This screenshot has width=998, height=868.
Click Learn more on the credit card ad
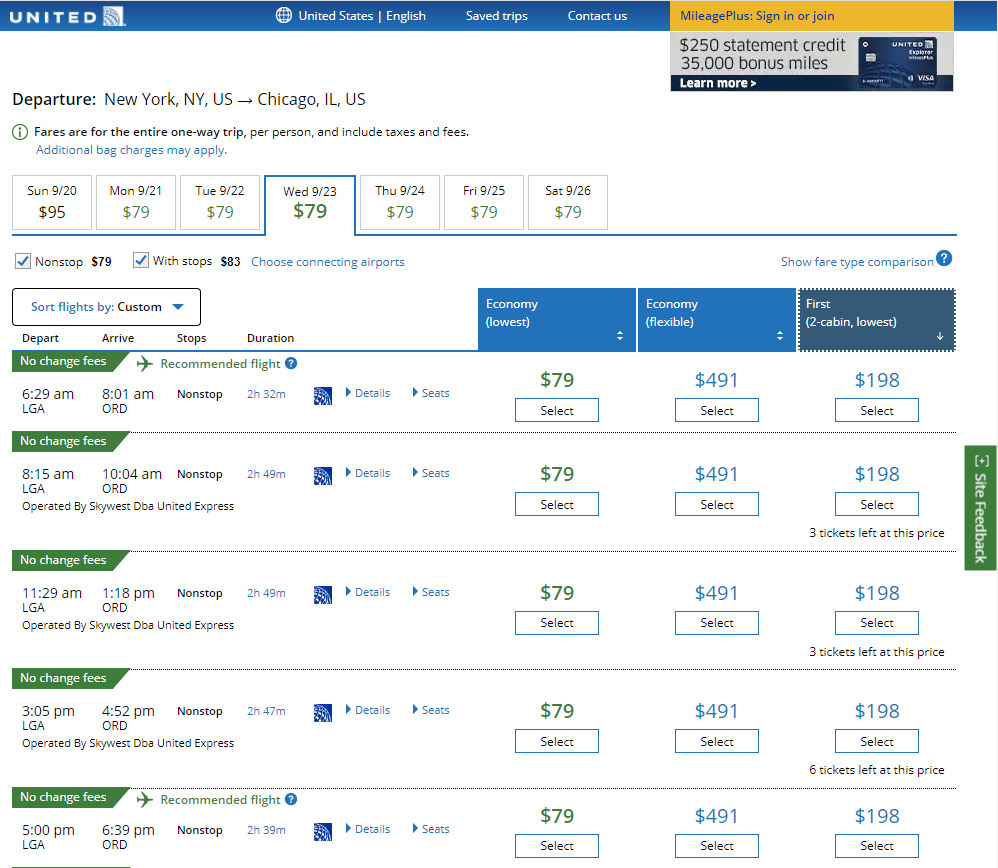(717, 83)
